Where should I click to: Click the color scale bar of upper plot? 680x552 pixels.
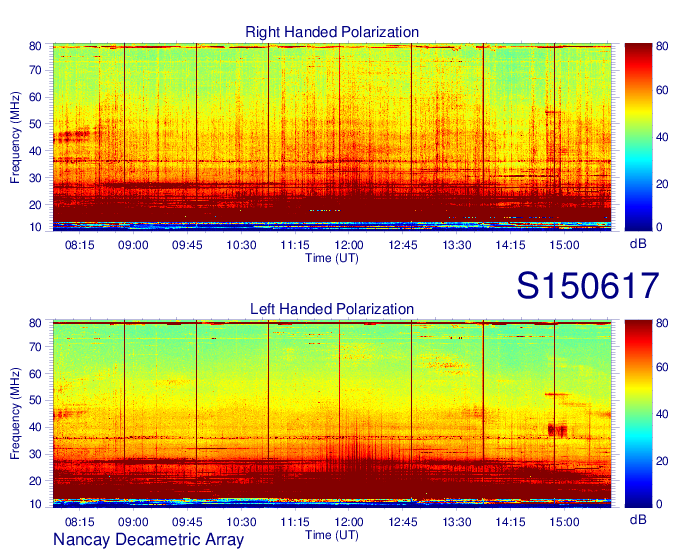pos(638,137)
